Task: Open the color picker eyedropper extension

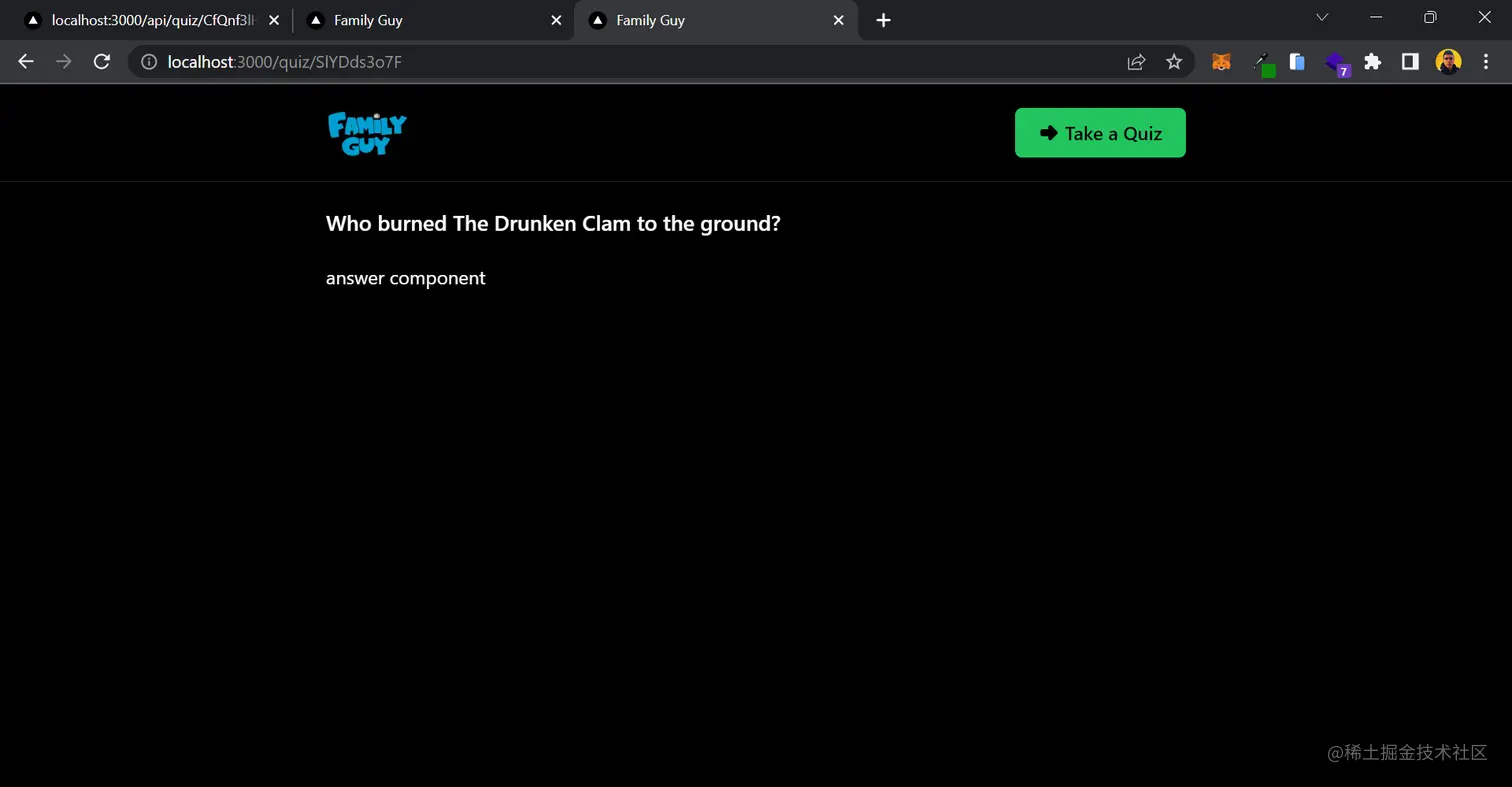Action: (x=1264, y=63)
